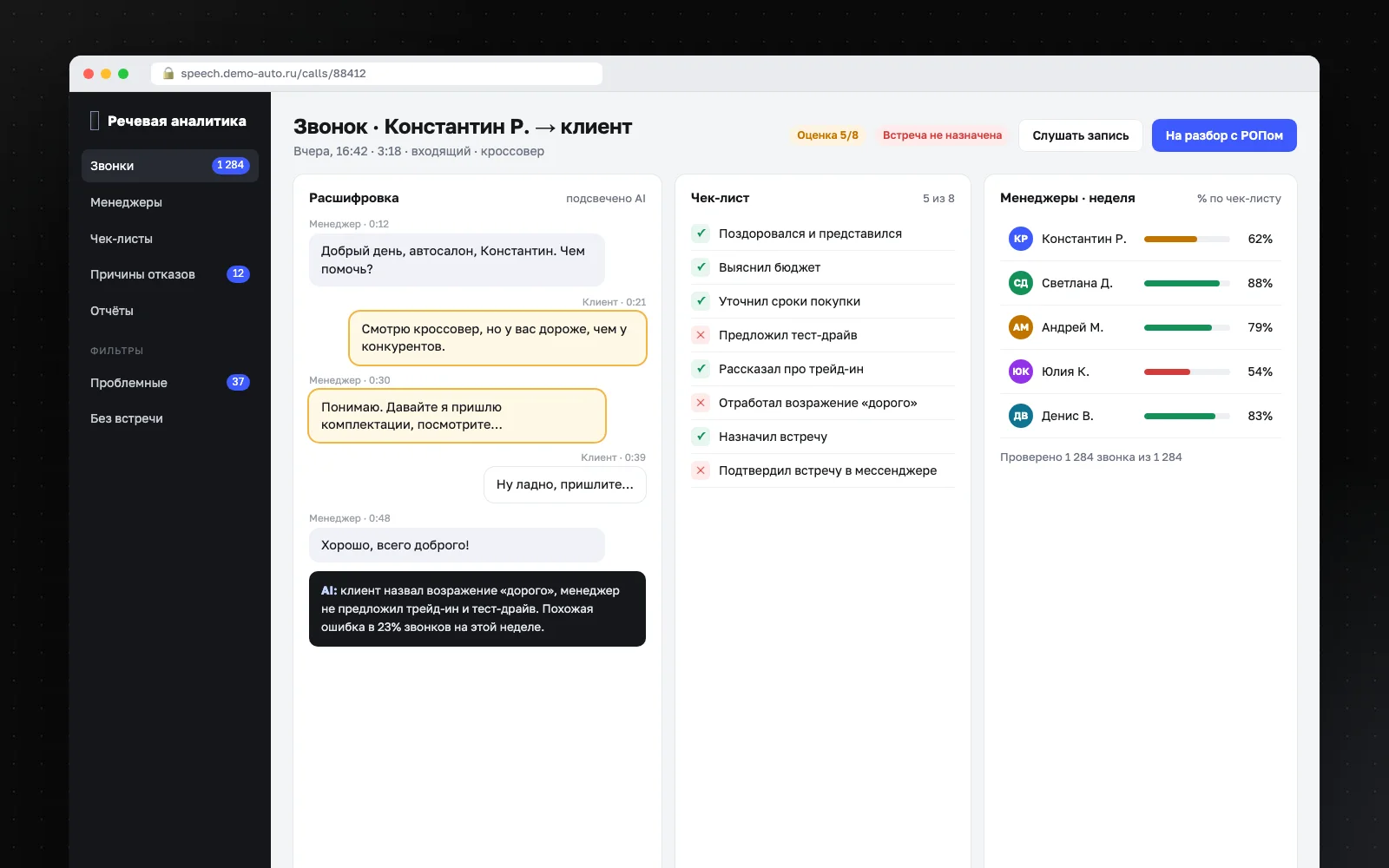
Task: Click the Менеджер · 0:12 timestamp
Action: pyautogui.click(x=349, y=224)
